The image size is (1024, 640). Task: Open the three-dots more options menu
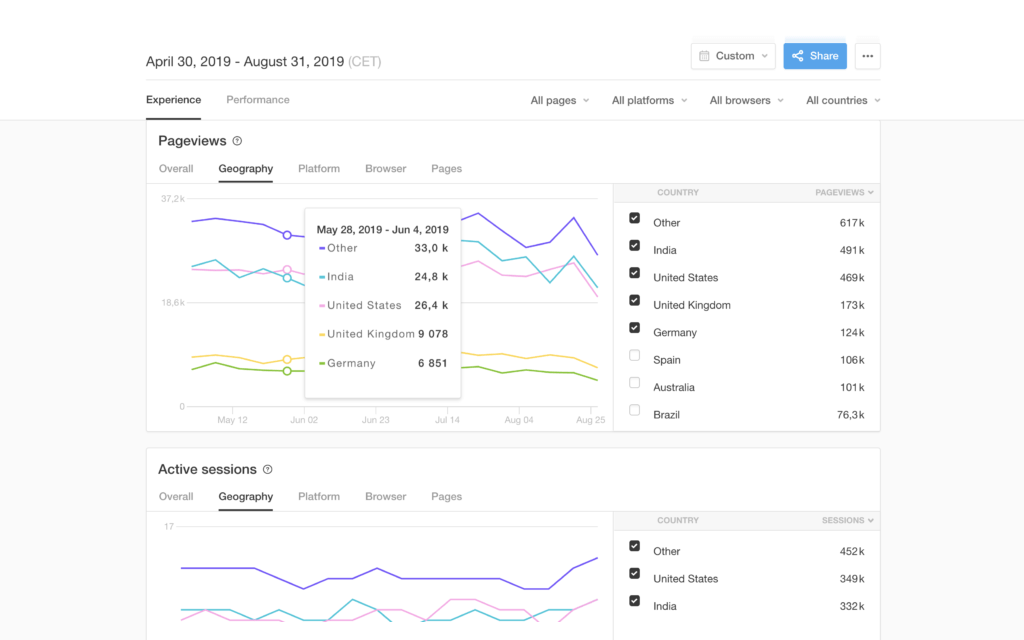867,56
